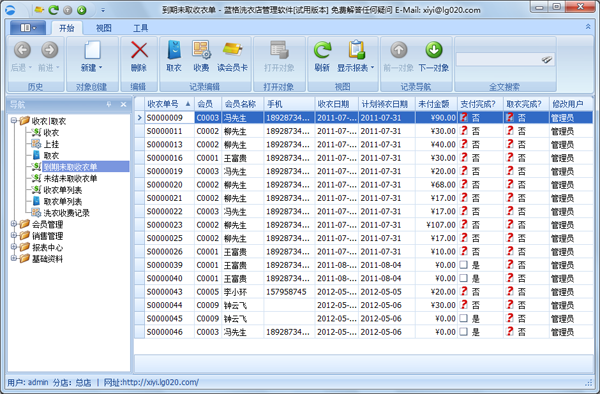Switch to the 工具 ribbon tab
600x394 pixels.
pyautogui.click(x=140, y=28)
